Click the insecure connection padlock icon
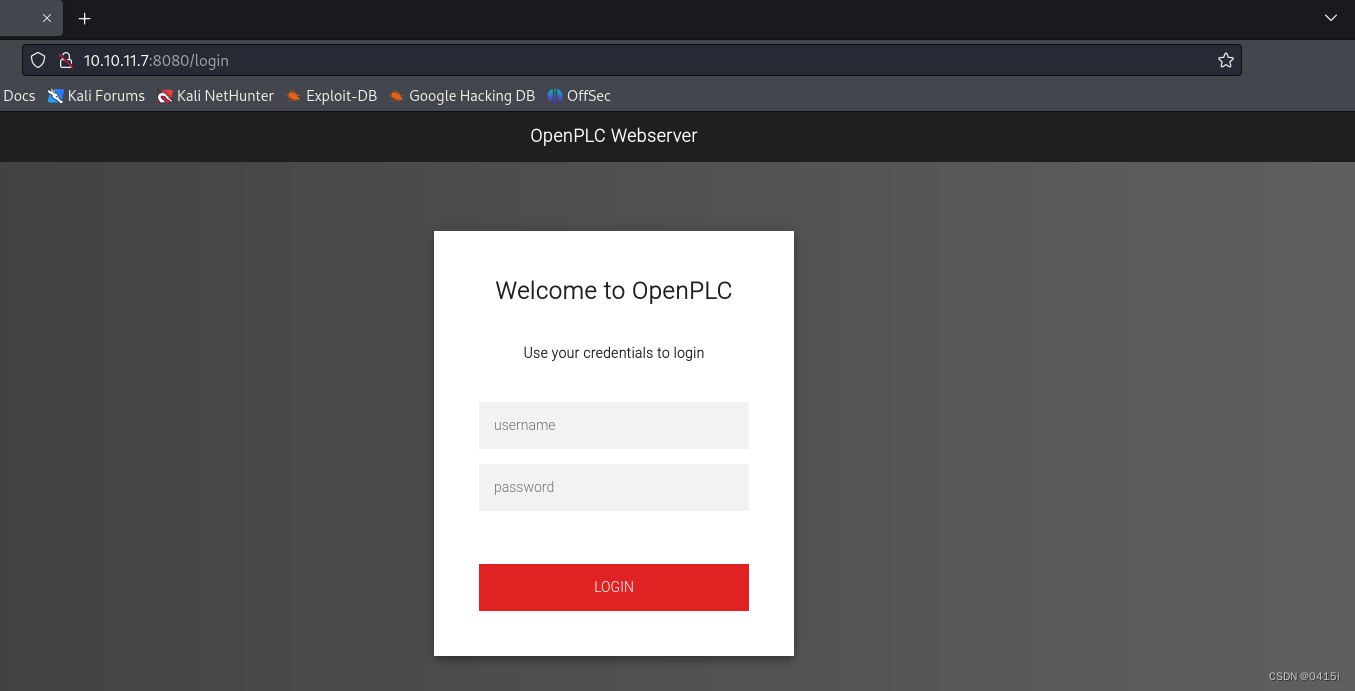 coord(66,60)
